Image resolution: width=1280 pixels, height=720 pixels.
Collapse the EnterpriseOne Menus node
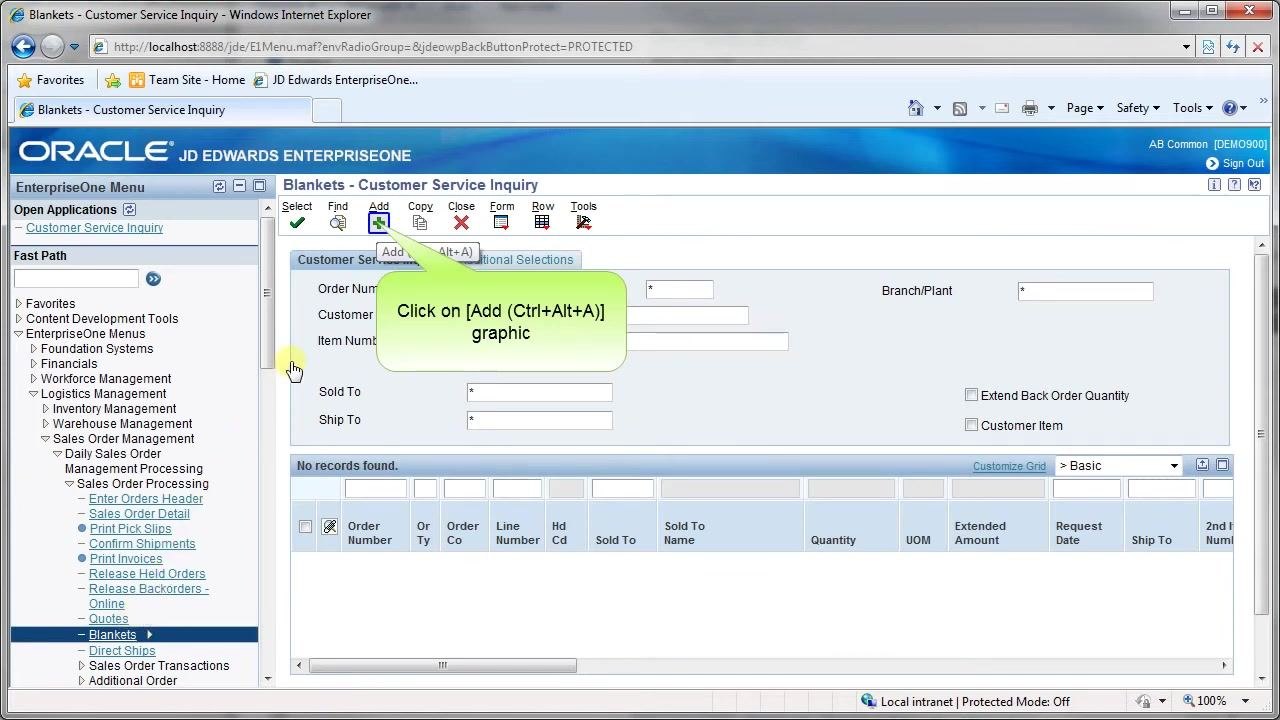(19, 334)
